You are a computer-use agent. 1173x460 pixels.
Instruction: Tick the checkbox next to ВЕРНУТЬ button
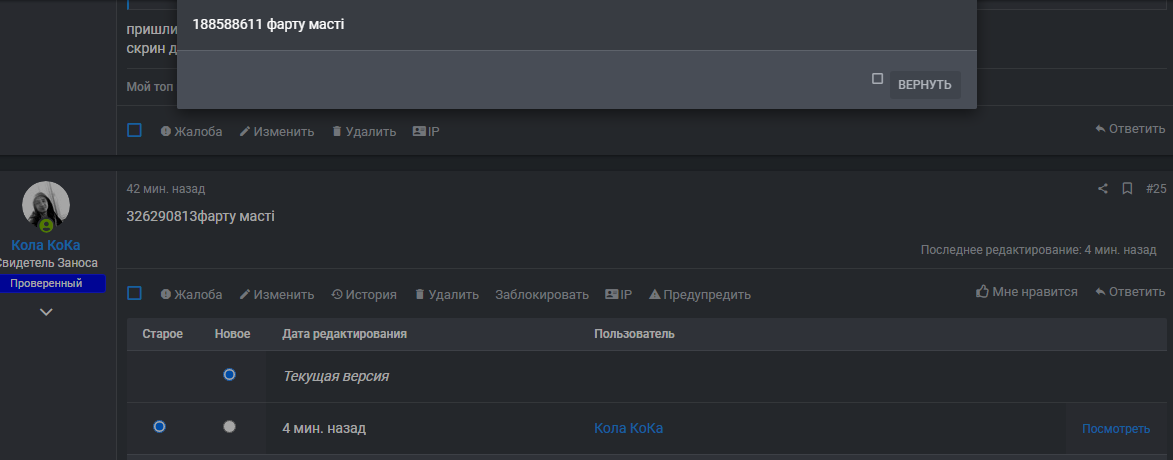click(x=877, y=78)
